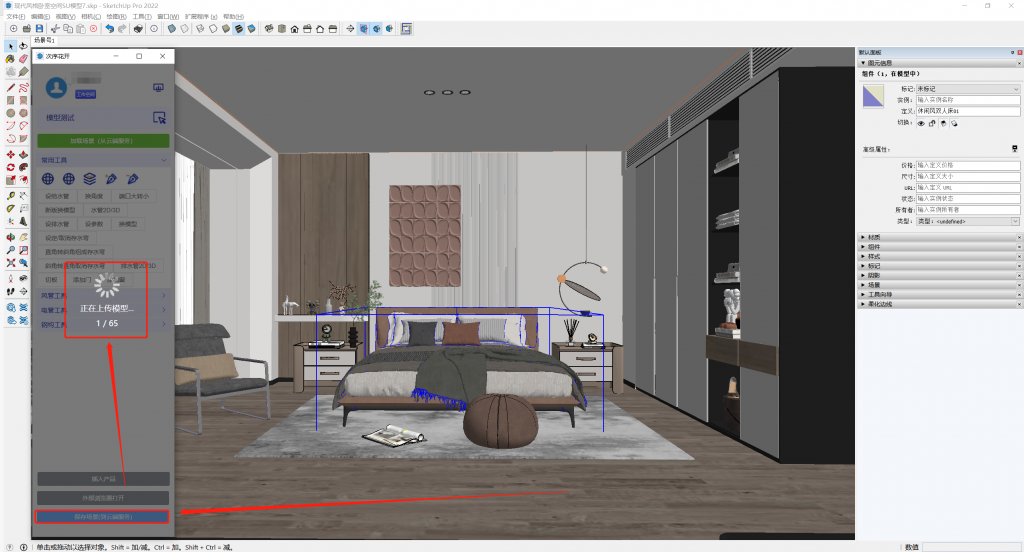Image resolution: width=1024 pixels, height=552 pixels.
Task: Click the Print icon
Action: 138,29
